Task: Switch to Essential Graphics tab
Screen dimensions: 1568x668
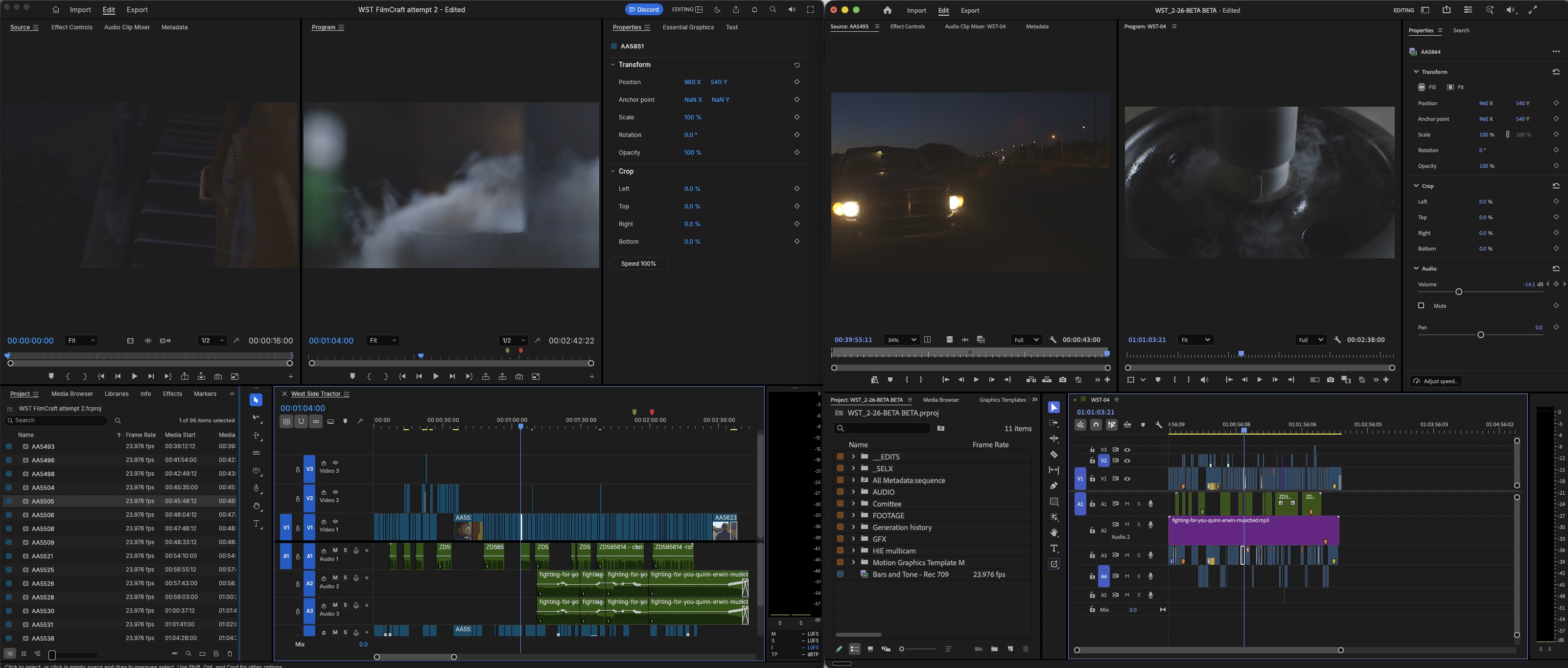Action: 688,27
